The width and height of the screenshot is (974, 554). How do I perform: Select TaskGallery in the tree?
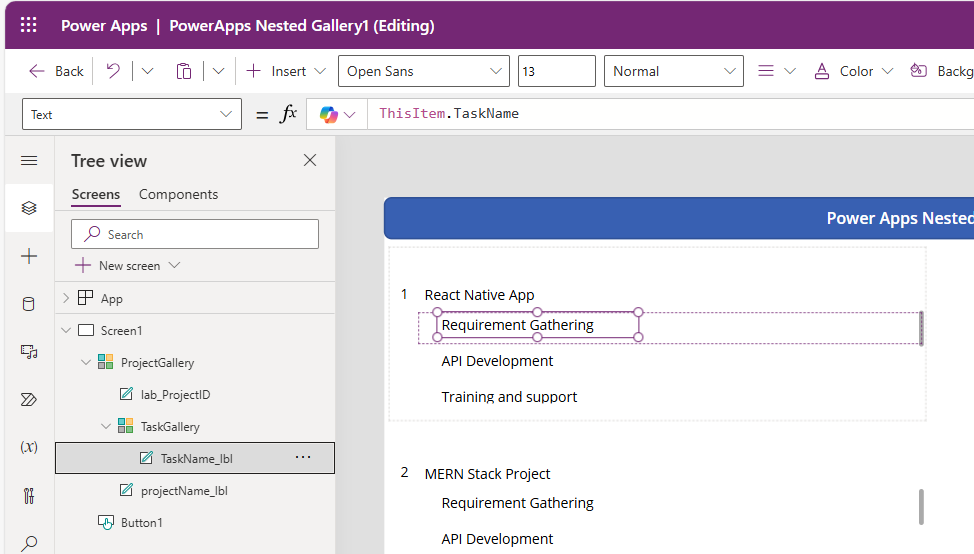click(x=170, y=427)
